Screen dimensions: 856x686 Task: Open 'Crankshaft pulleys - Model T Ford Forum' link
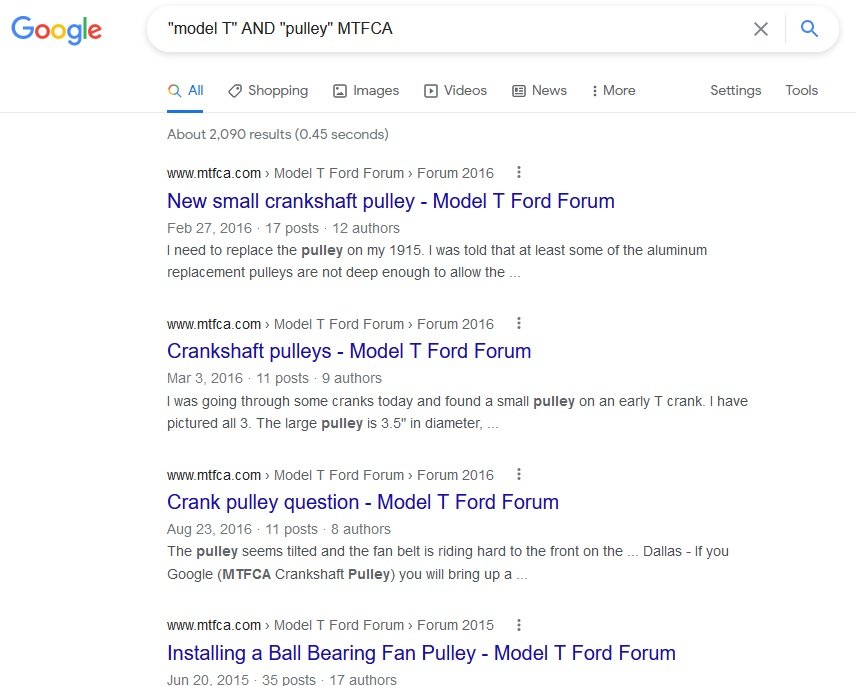pyautogui.click(x=348, y=351)
